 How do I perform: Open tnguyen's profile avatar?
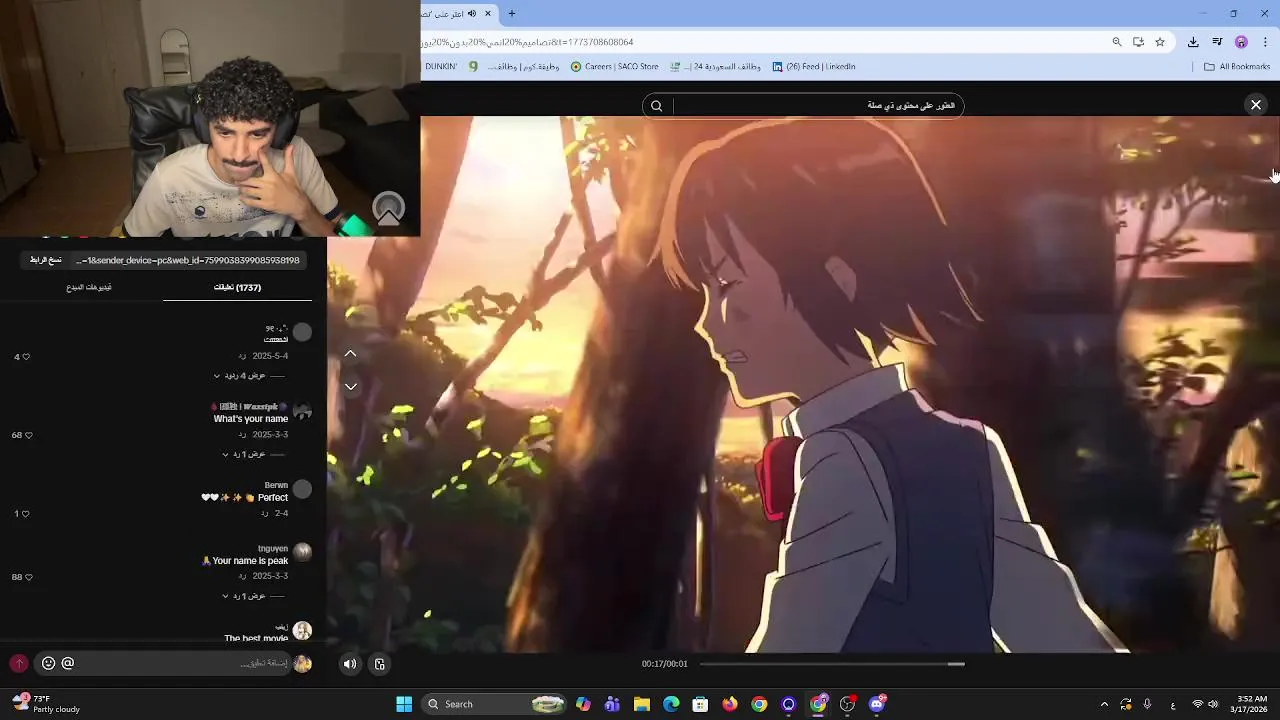302,552
